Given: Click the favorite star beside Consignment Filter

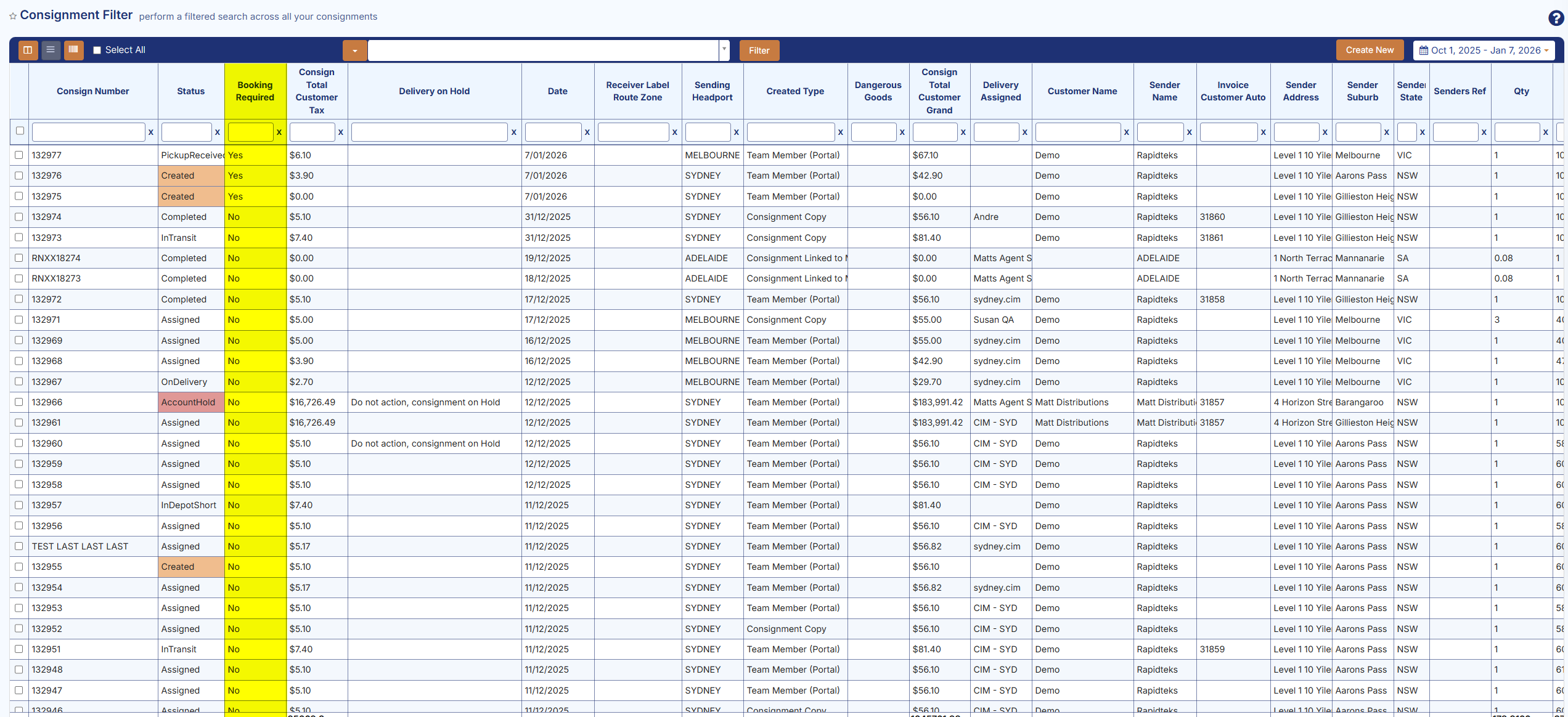Looking at the screenshot, I should [x=13, y=17].
